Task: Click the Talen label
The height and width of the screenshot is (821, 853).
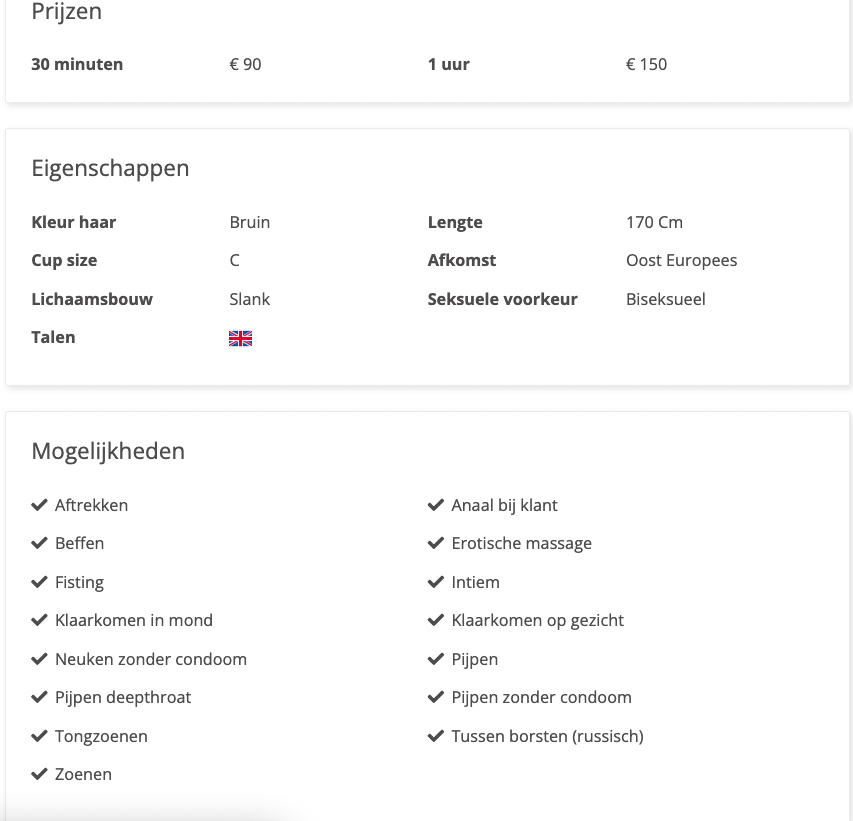Action: [x=53, y=337]
